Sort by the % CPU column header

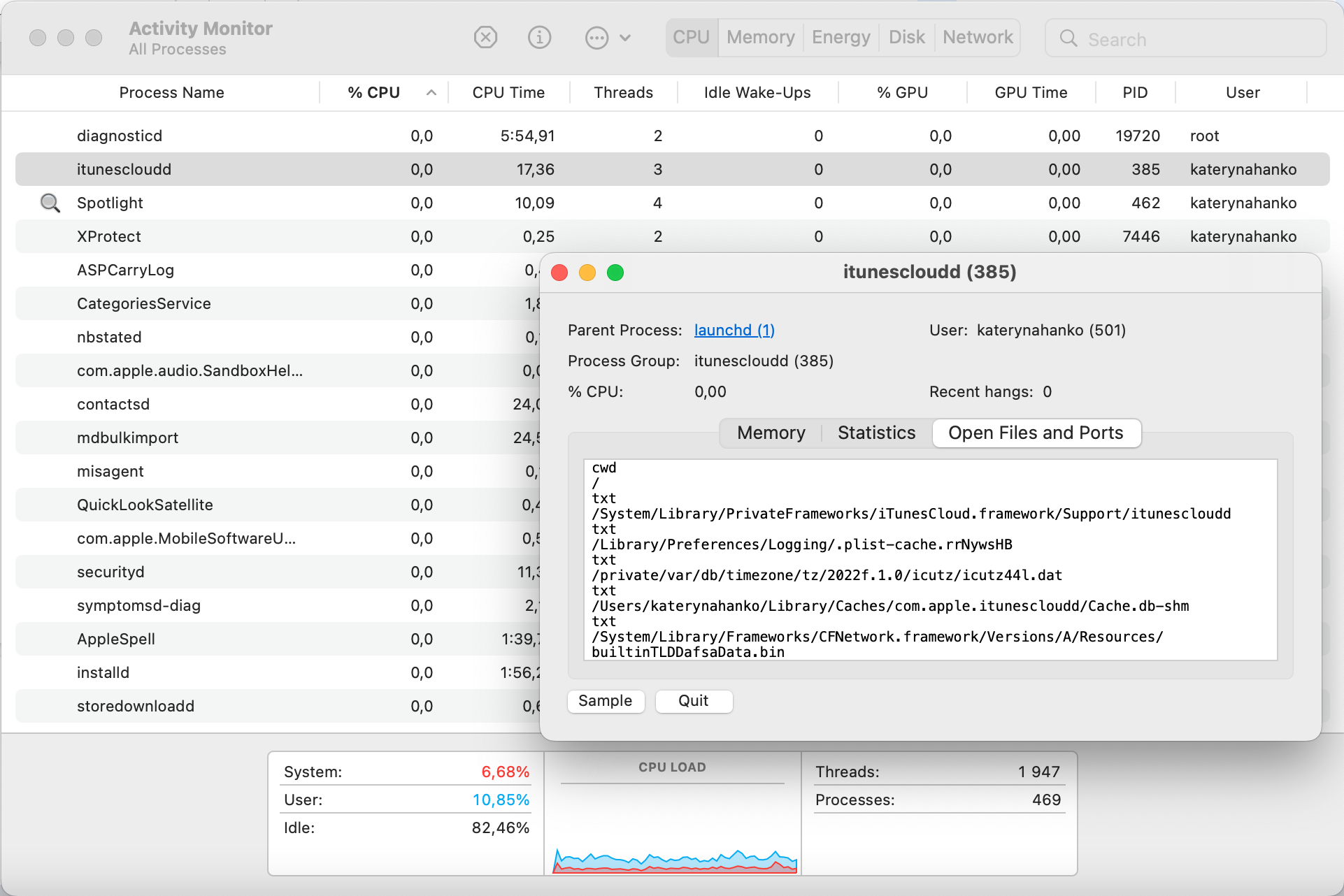point(384,92)
